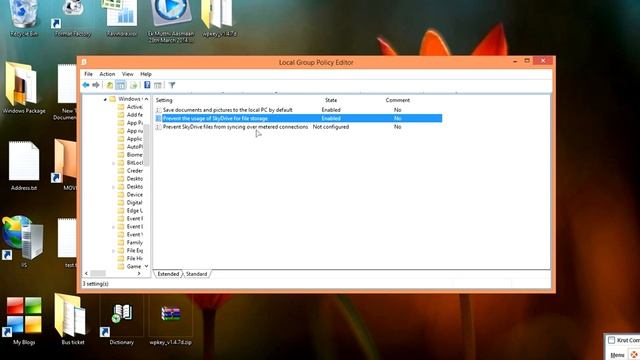Select the Address.txt file icon
640x360 pixels.
pos(24,165)
